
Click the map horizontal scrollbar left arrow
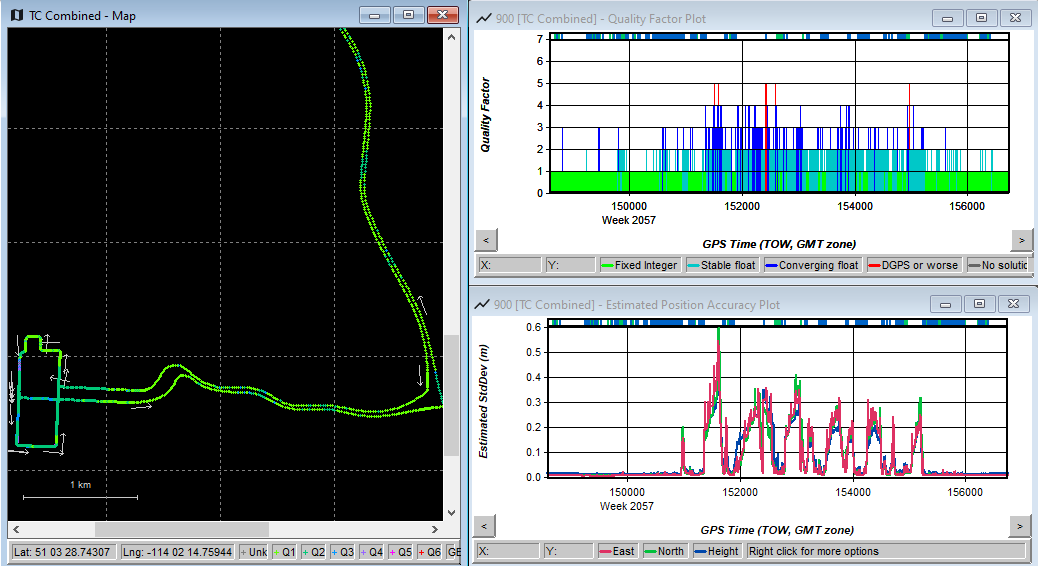(x=16, y=529)
